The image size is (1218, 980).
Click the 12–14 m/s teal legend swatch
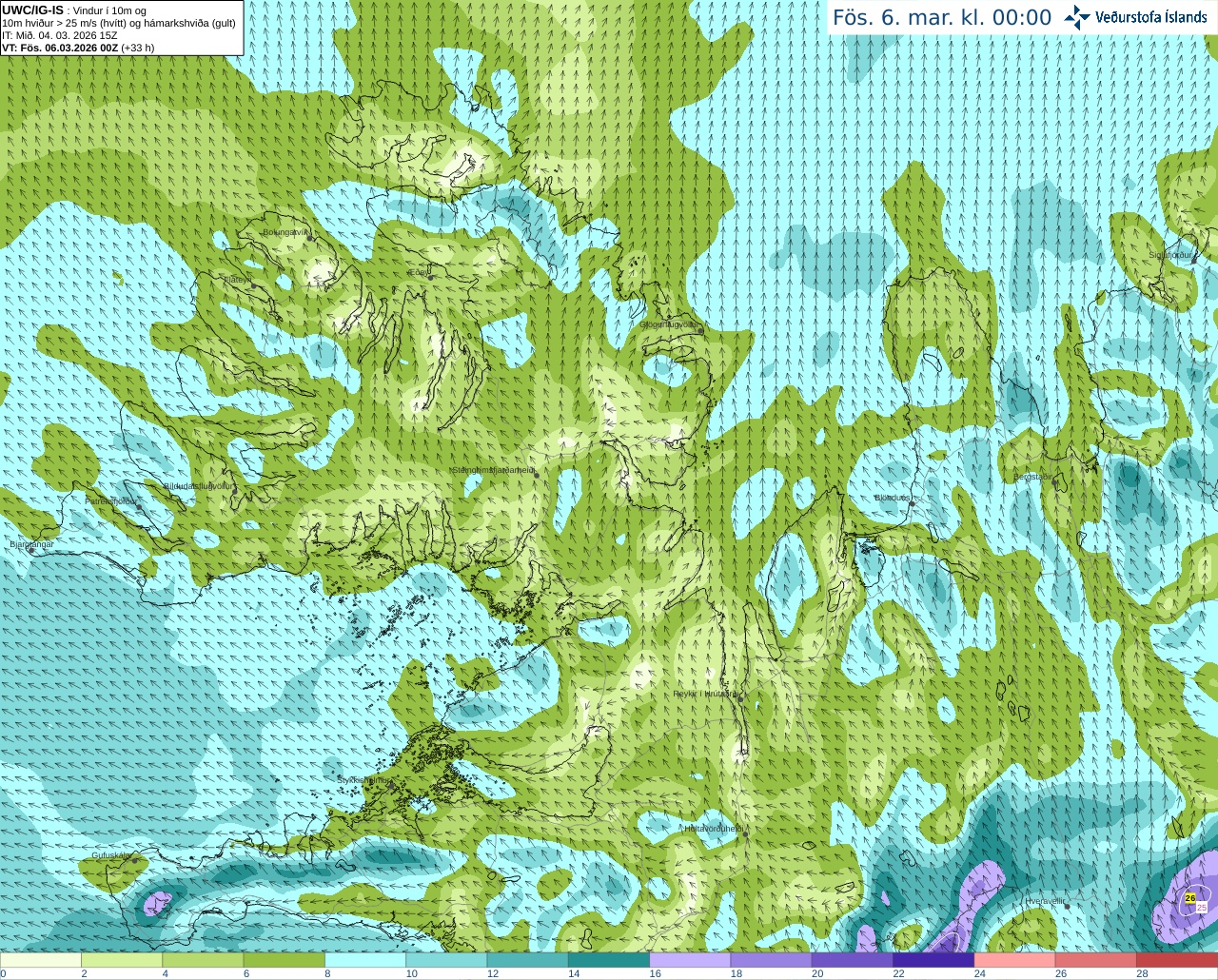coord(527,960)
